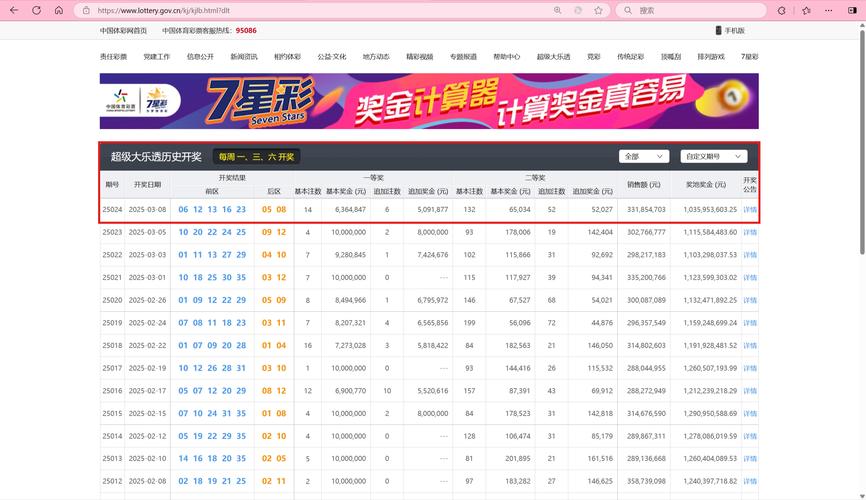Screen dimensions: 866x500
Task: Add page to favorites with star icon
Action: point(599,10)
